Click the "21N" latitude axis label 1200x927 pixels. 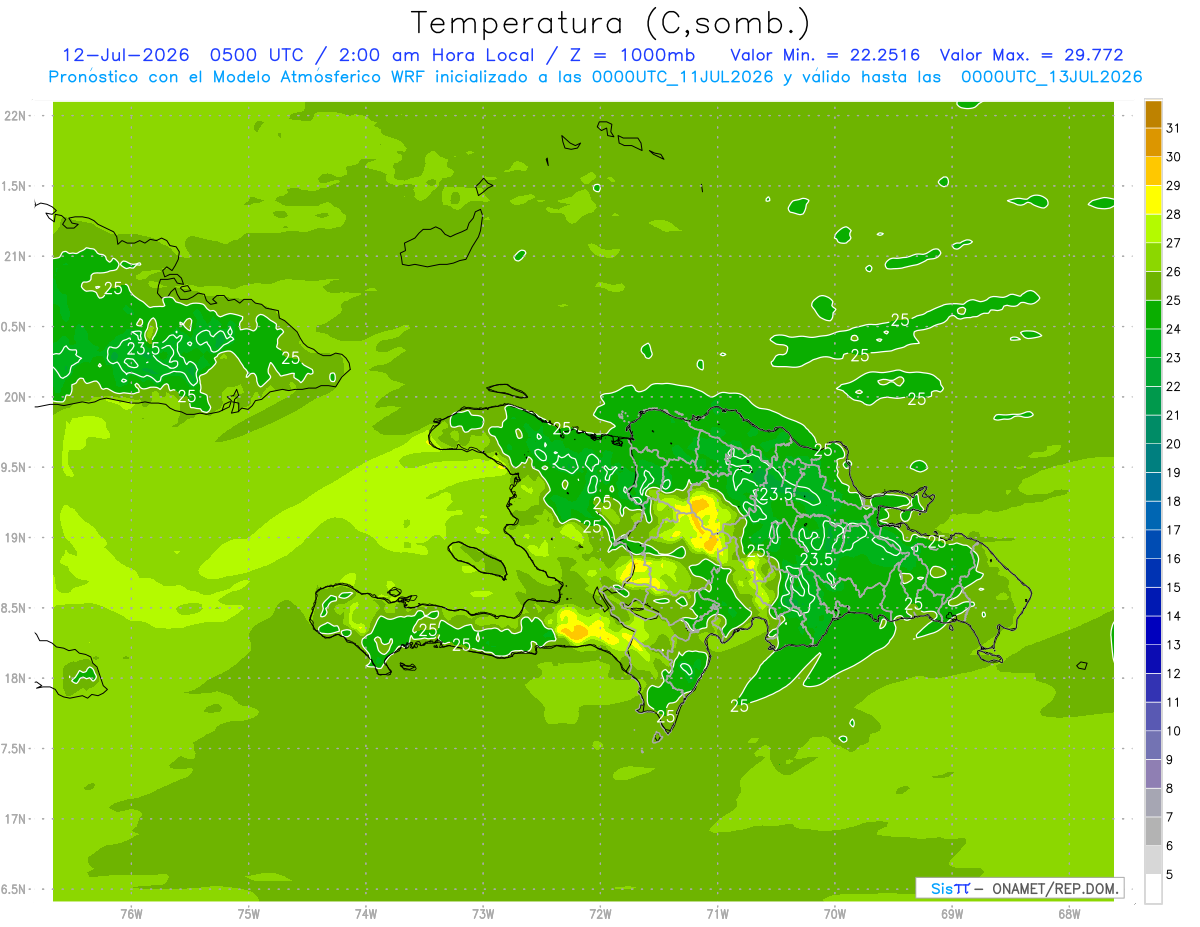(14, 257)
